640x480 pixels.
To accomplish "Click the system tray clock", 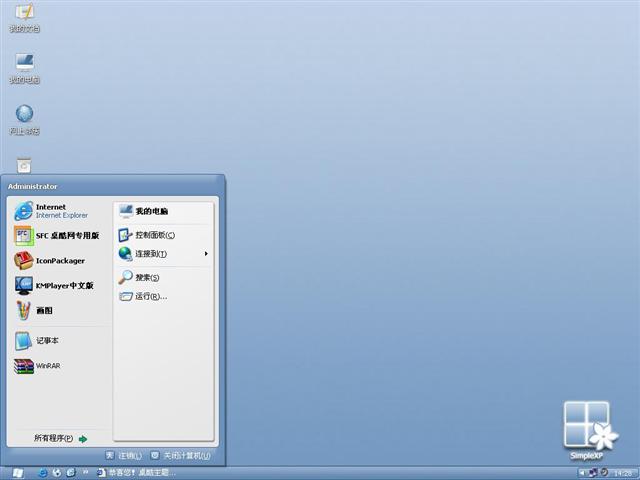I will (x=623, y=473).
